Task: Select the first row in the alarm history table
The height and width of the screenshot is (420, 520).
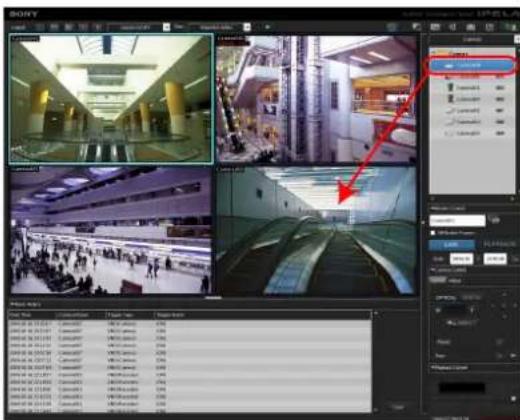Action: [x=190, y=324]
